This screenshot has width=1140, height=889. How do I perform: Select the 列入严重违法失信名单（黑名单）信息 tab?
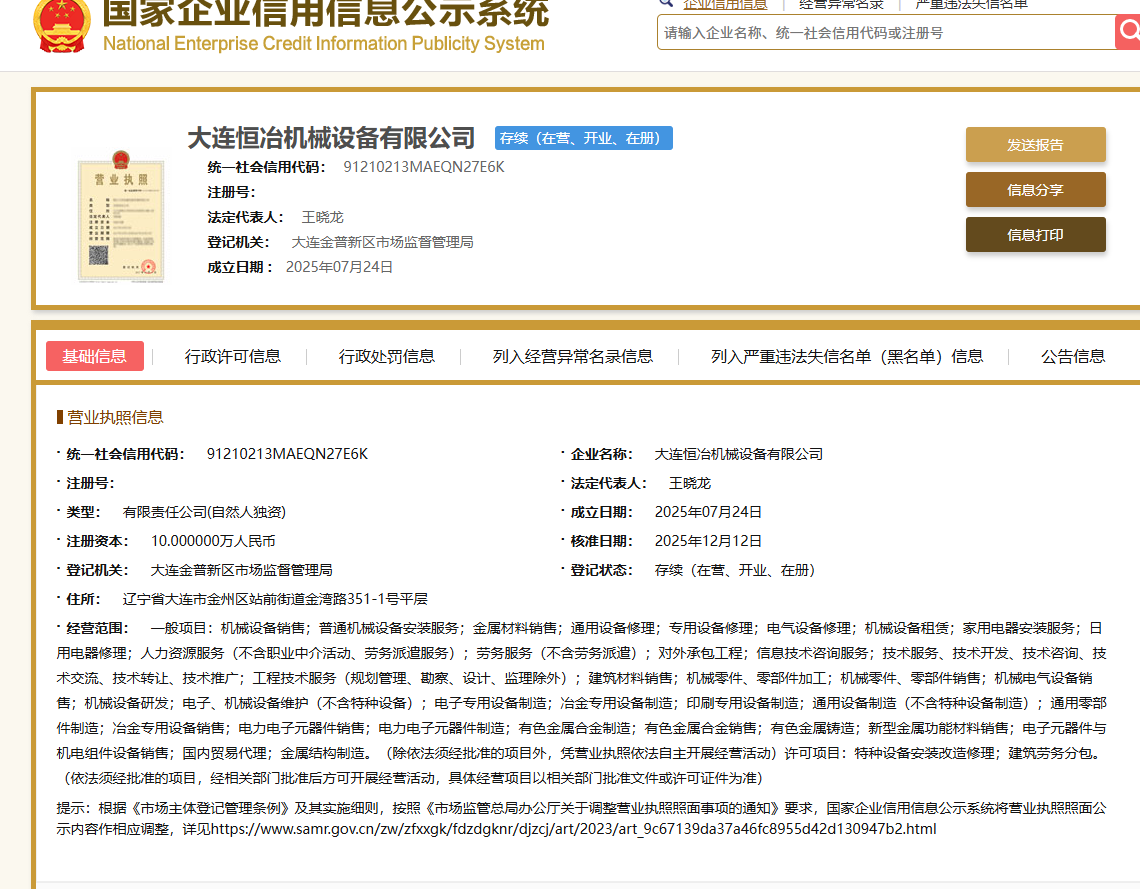coord(847,356)
